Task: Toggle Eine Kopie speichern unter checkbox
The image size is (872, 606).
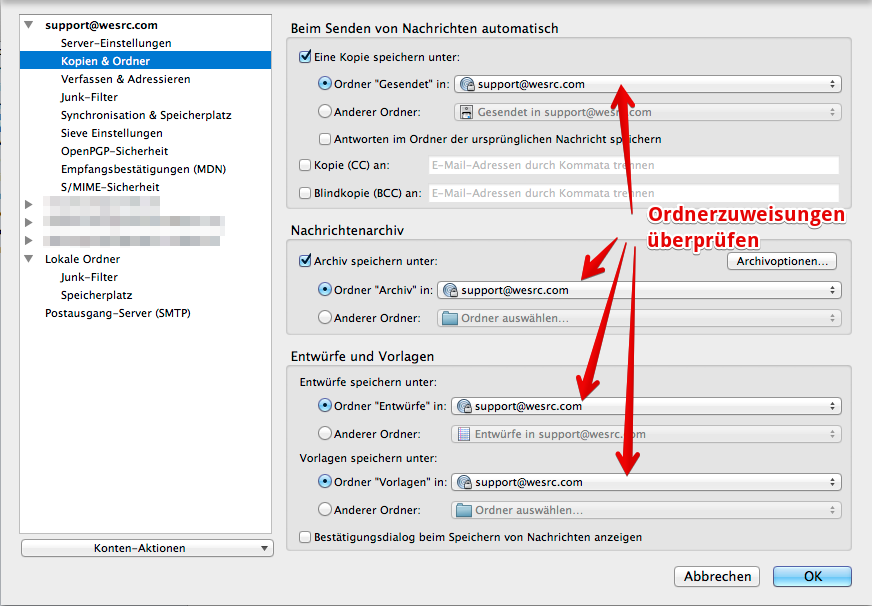Action: click(305, 56)
